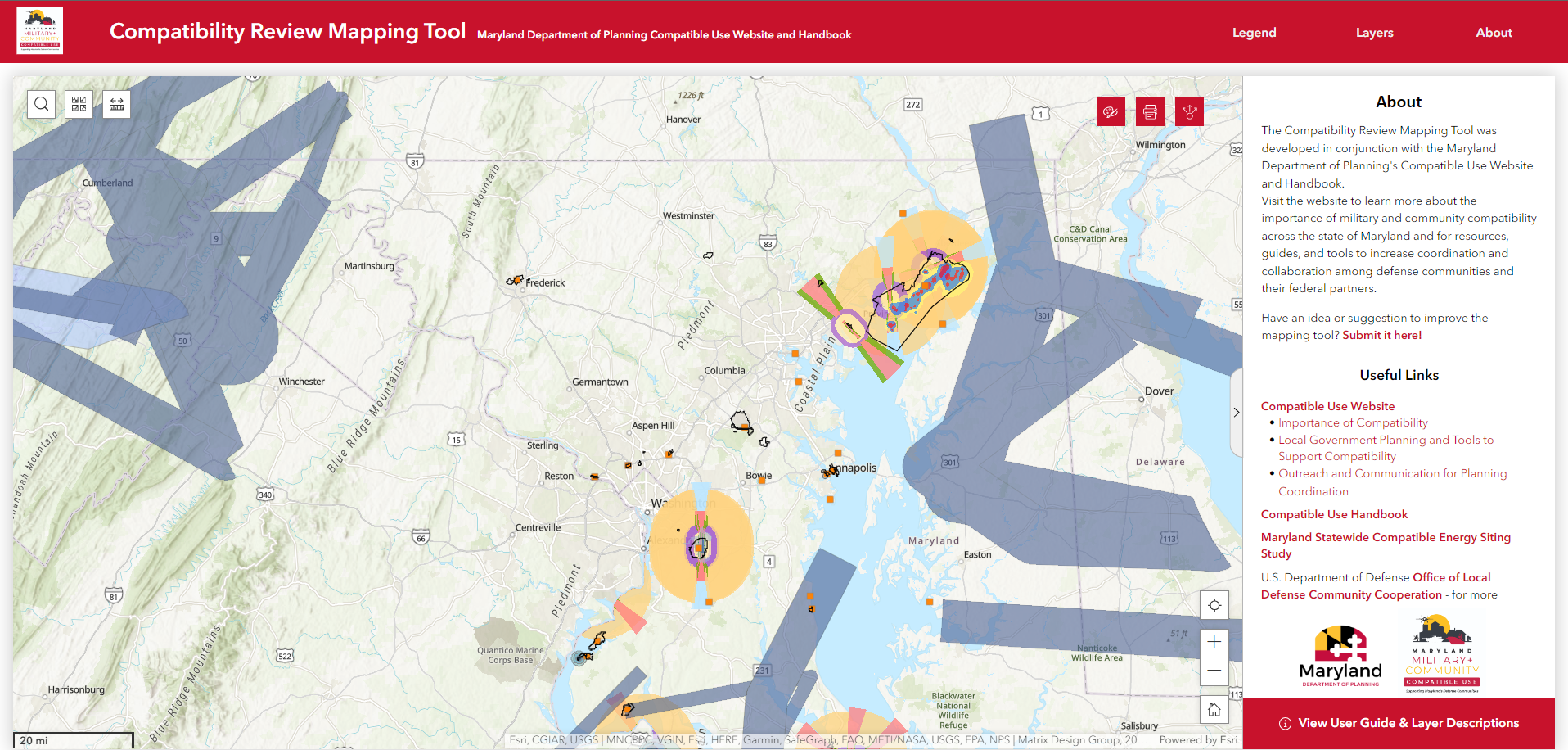1568x750 pixels.
Task: Select the measurement ruler tool
Action: pos(116,104)
